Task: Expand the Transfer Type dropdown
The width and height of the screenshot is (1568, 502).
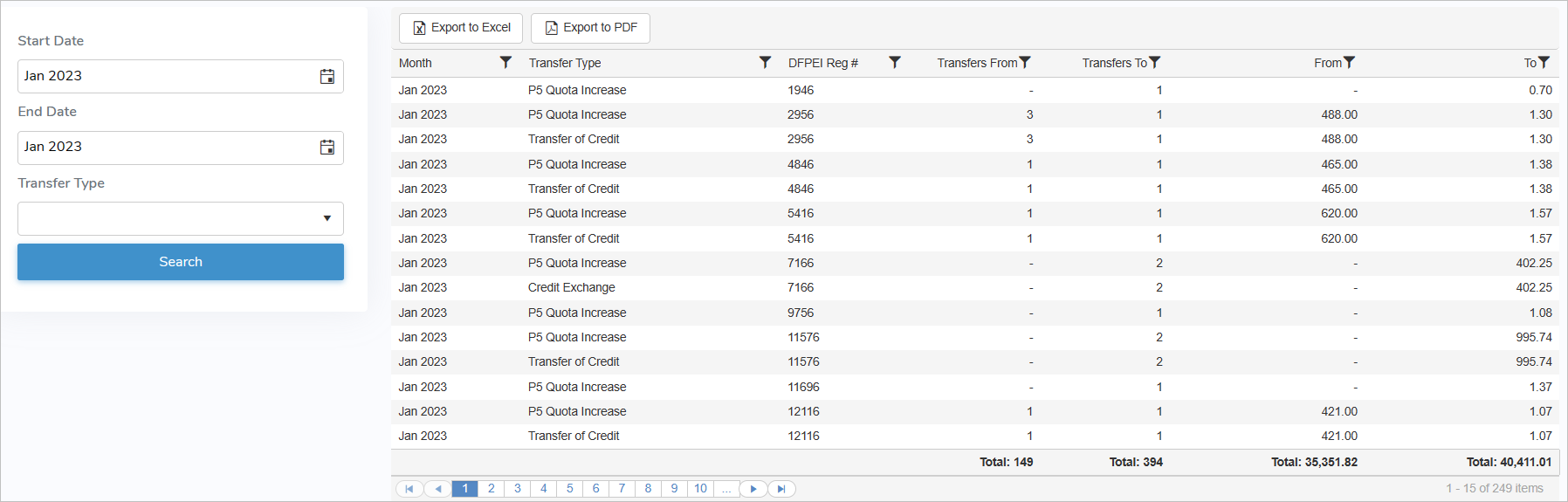Action: tap(327, 218)
